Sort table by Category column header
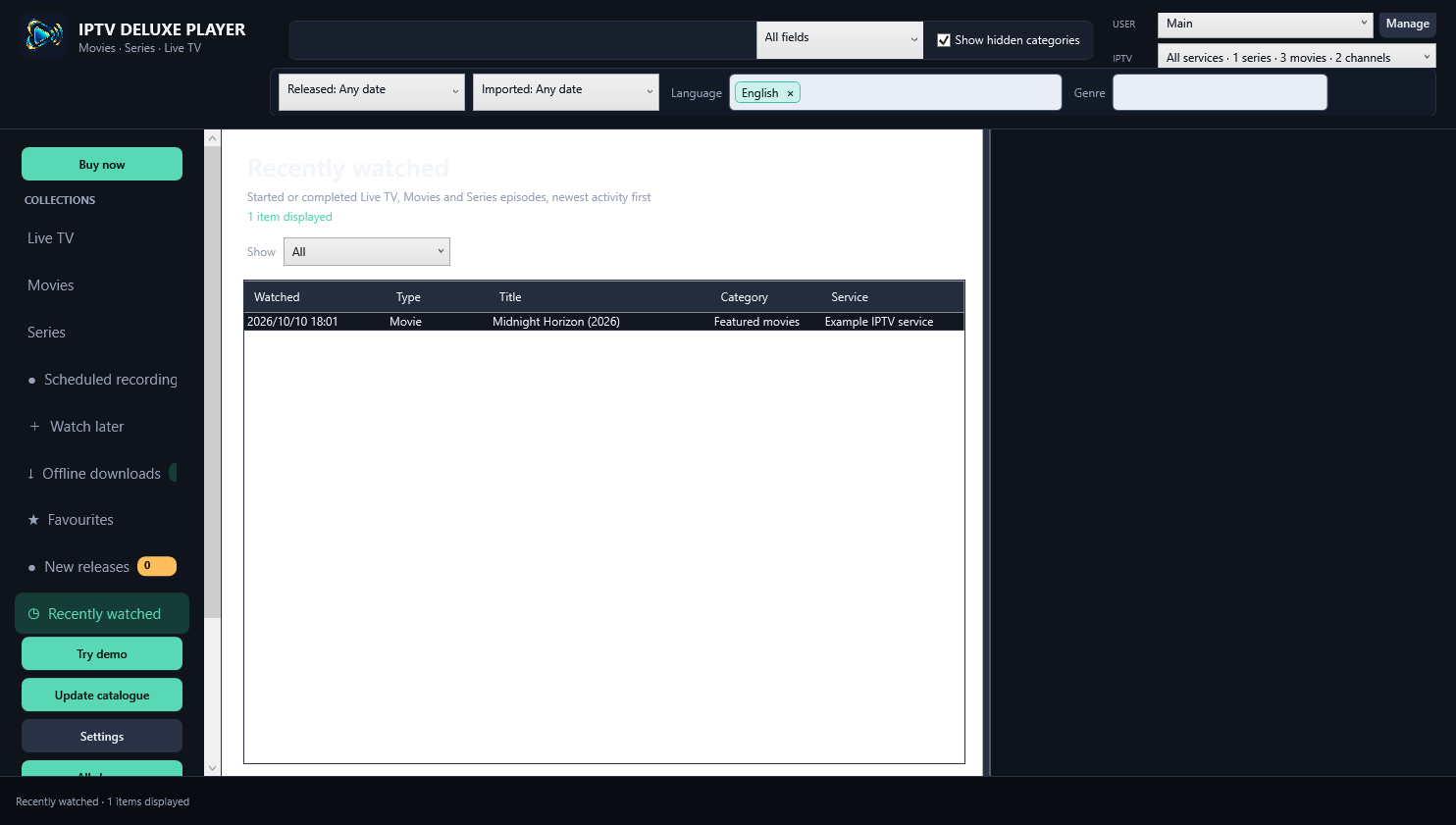Image resolution: width=1456 pixels, height=825 pixels. [x=767, y=297]
